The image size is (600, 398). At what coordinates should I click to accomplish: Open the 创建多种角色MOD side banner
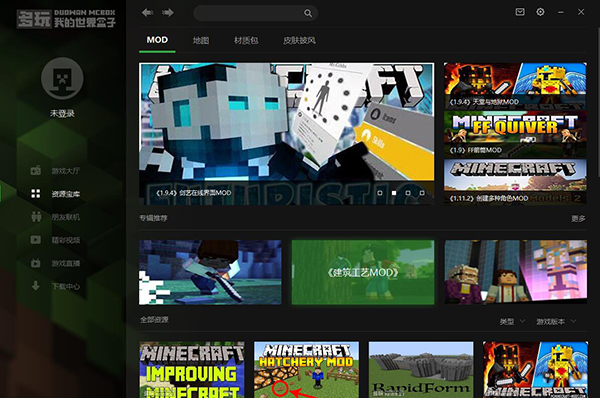[515, 182]
